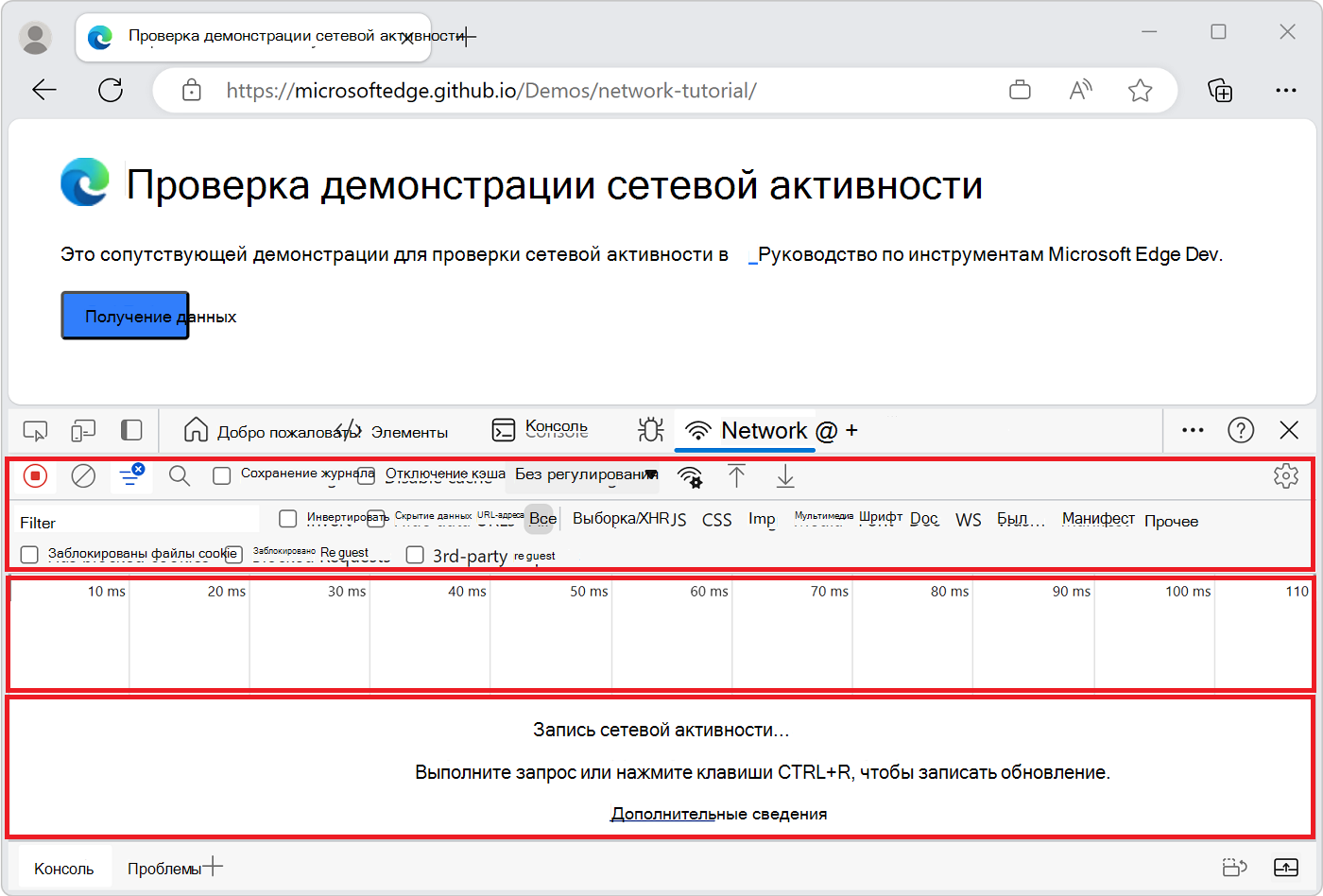
Task: Check the 3rd-party requests filter
Action: pyautogui.click(x=414, y=555)
